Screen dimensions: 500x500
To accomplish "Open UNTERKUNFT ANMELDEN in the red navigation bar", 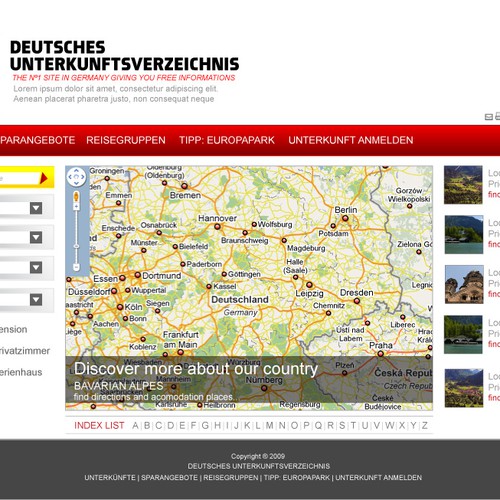I will 351,140.
